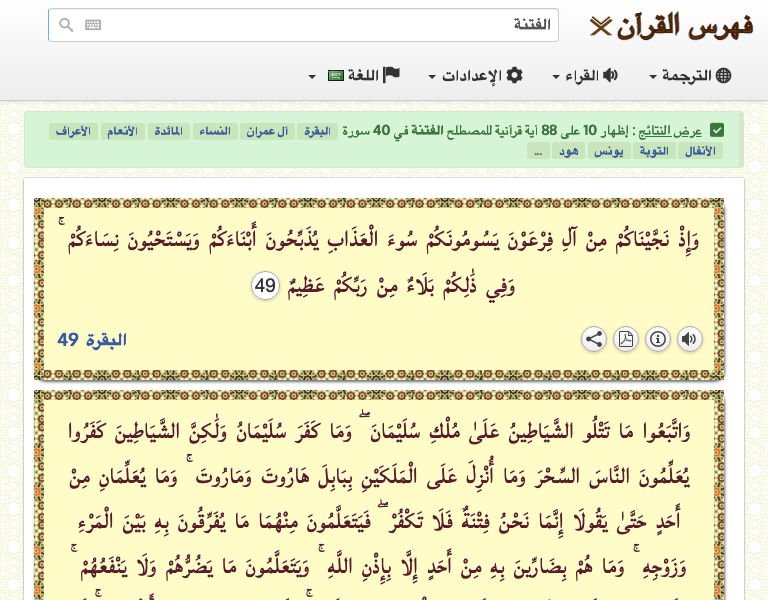Click the فهرس القرآن site logo
Image resolution: width=768 pixels, height=600 pixels.
[671, 25]
